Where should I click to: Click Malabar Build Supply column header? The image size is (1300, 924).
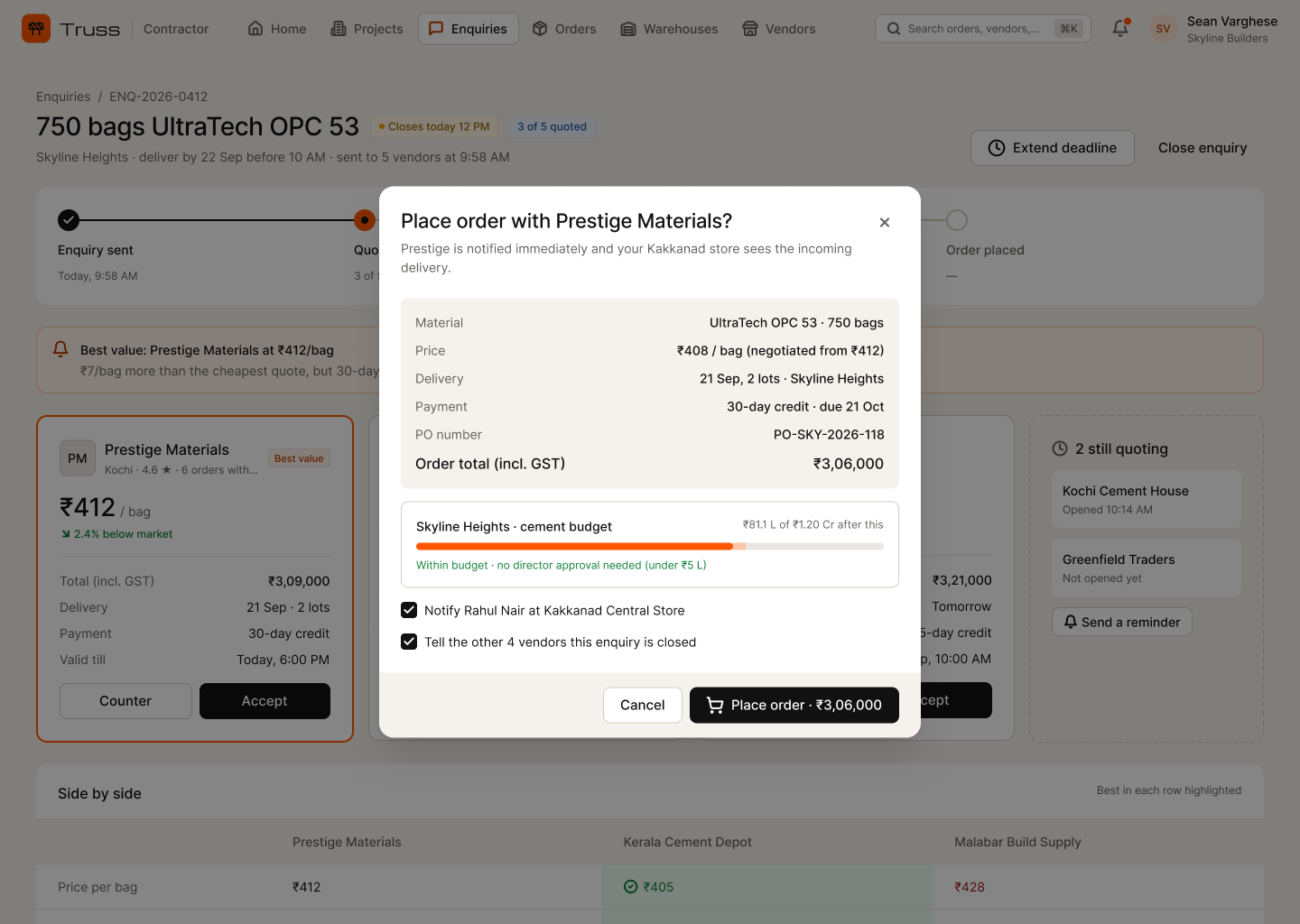[1017, 842]
